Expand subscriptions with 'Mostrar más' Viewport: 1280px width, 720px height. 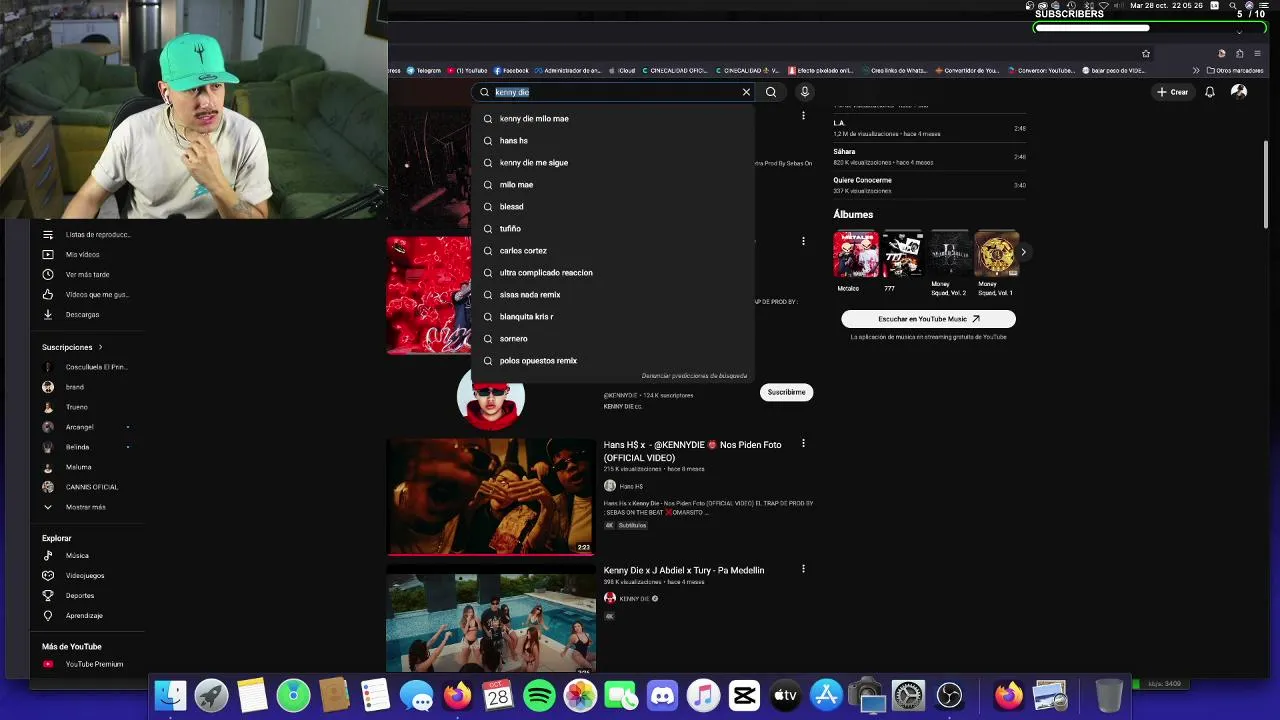click(x=88, y=507)
